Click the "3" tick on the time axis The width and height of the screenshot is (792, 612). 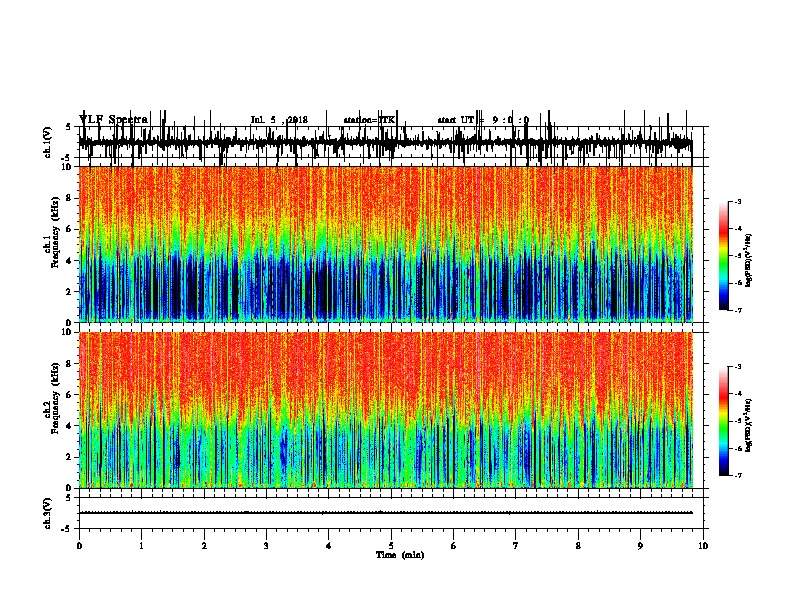point(266,546)
